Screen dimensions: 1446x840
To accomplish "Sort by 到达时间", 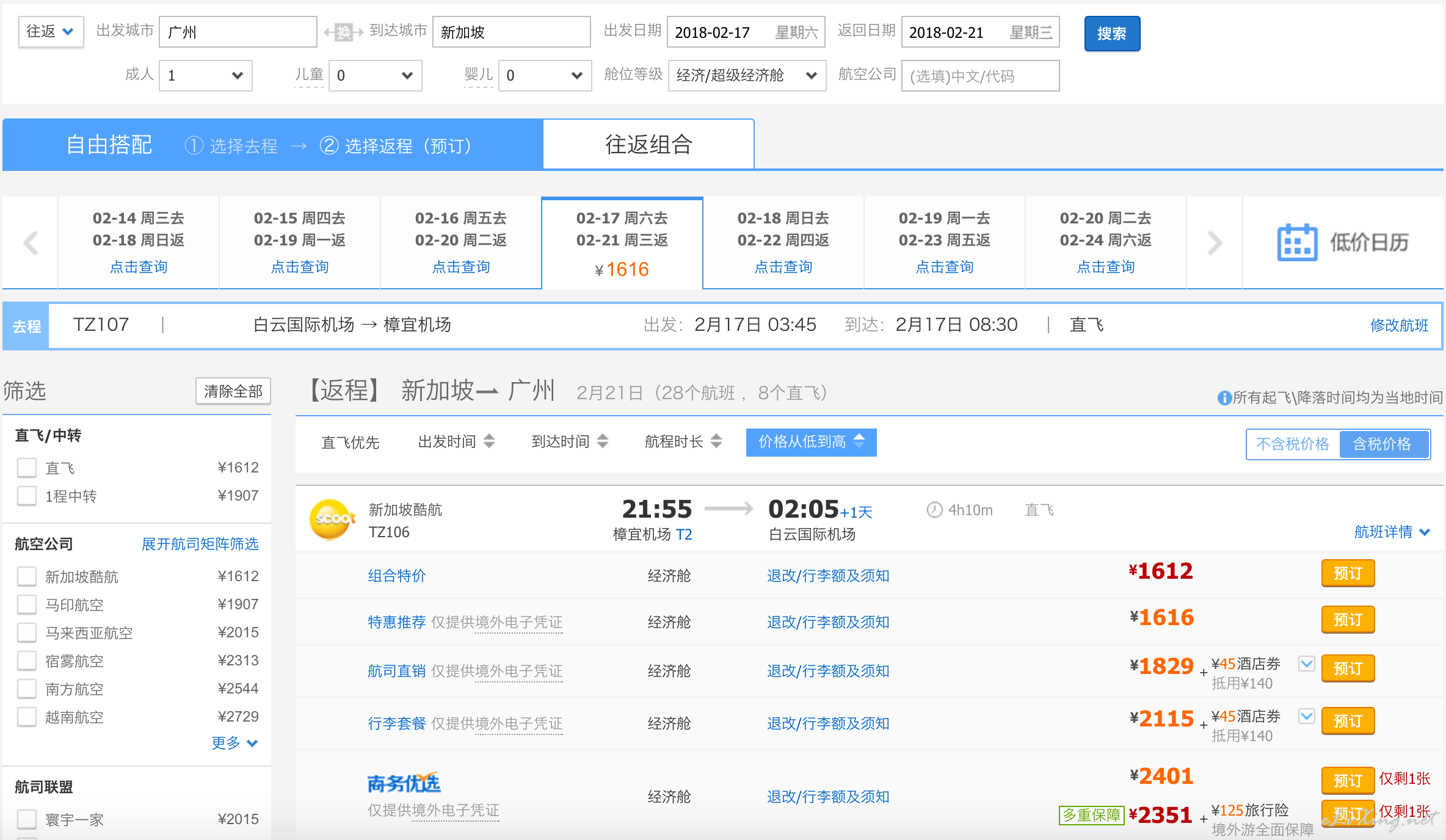I will pyautogui.click(x=570, y=441).
